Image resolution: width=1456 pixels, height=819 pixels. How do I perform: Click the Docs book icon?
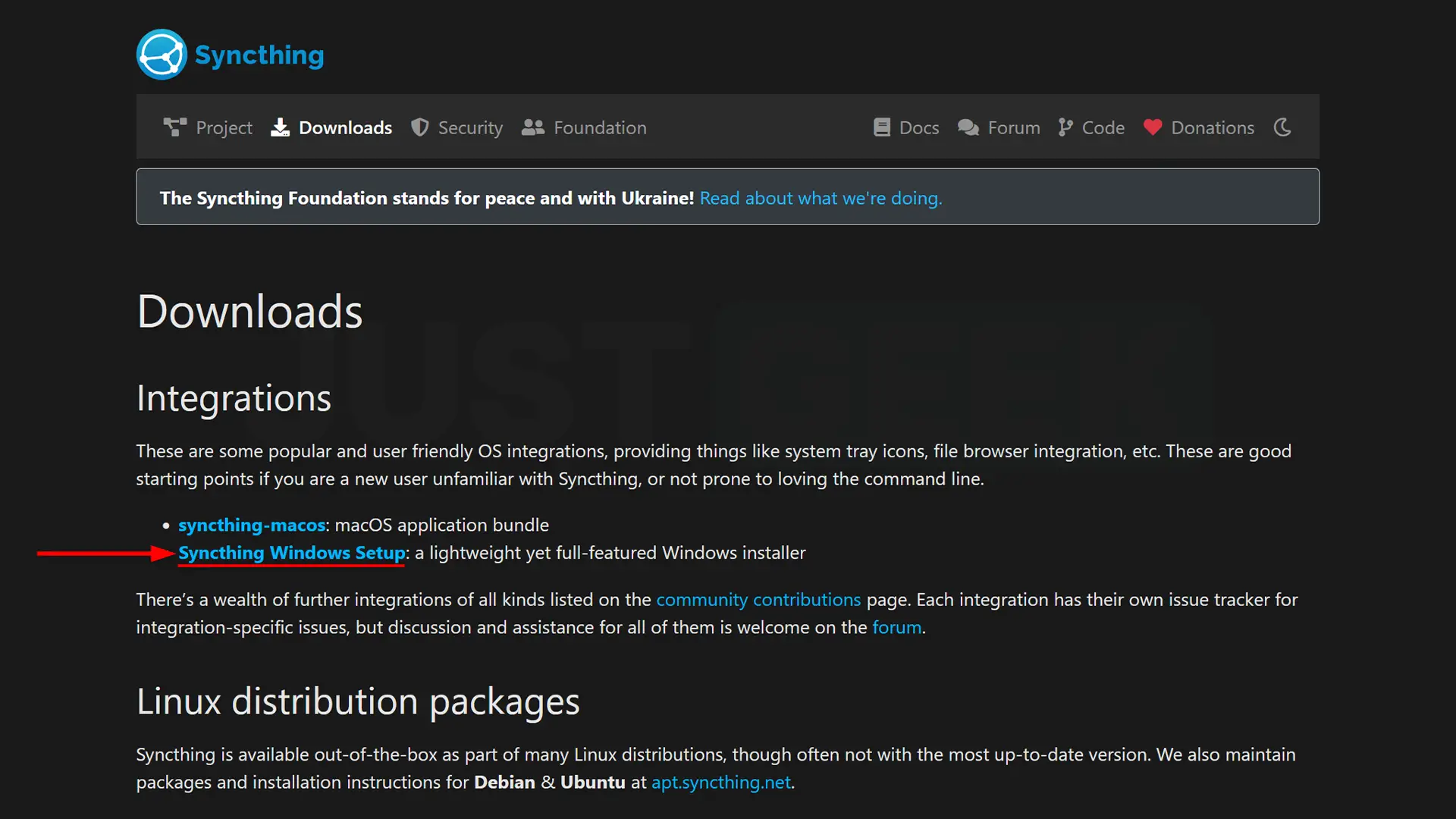coord(882,127)
